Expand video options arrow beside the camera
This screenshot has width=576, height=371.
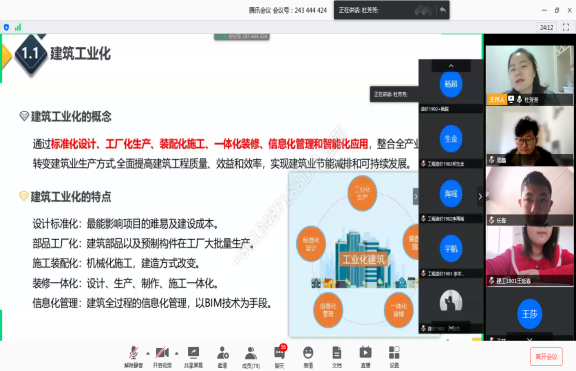pos(177,353)
